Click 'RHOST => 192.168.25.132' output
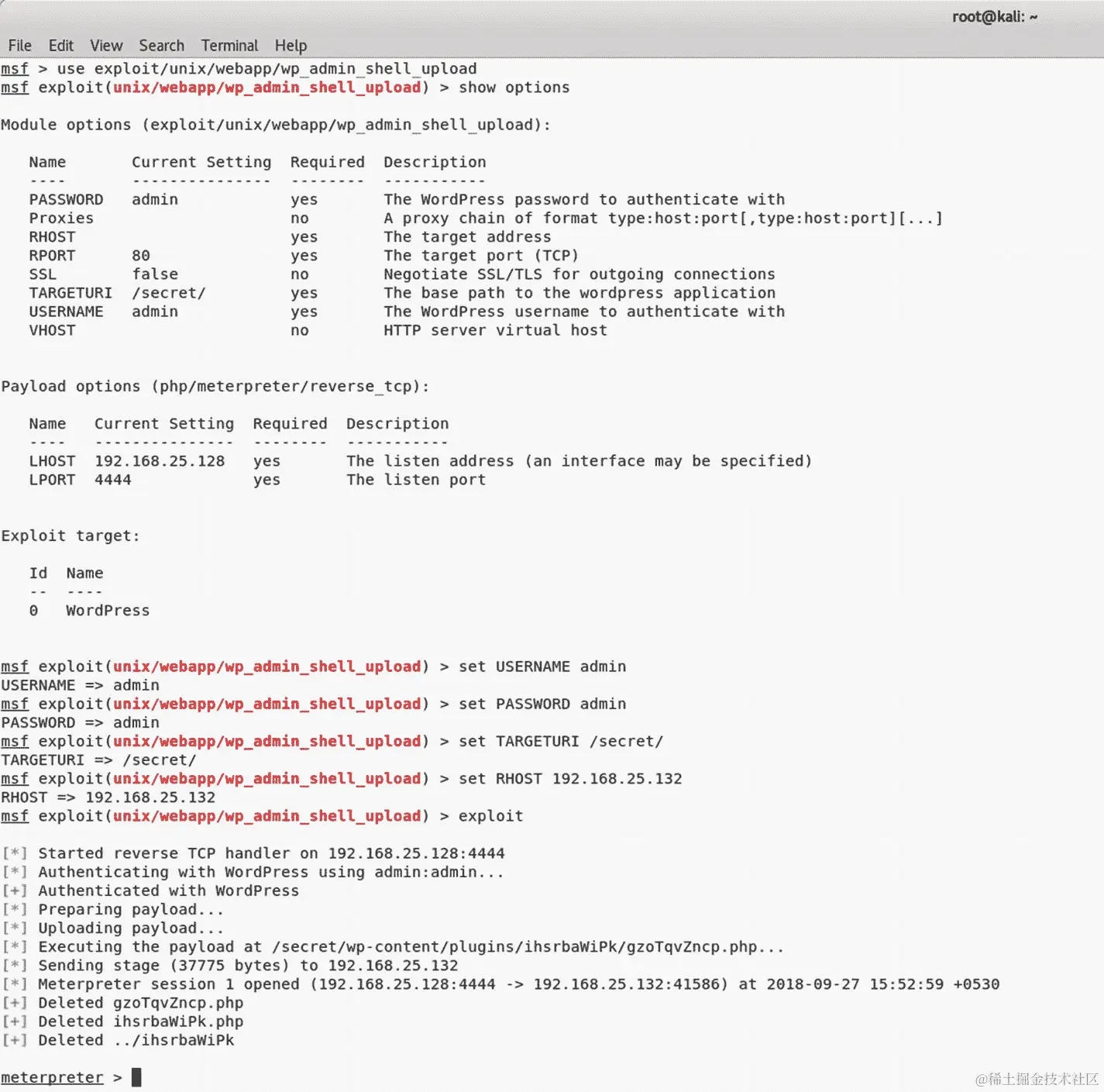The image size is (1104, 1092). (x=108, y=797)
